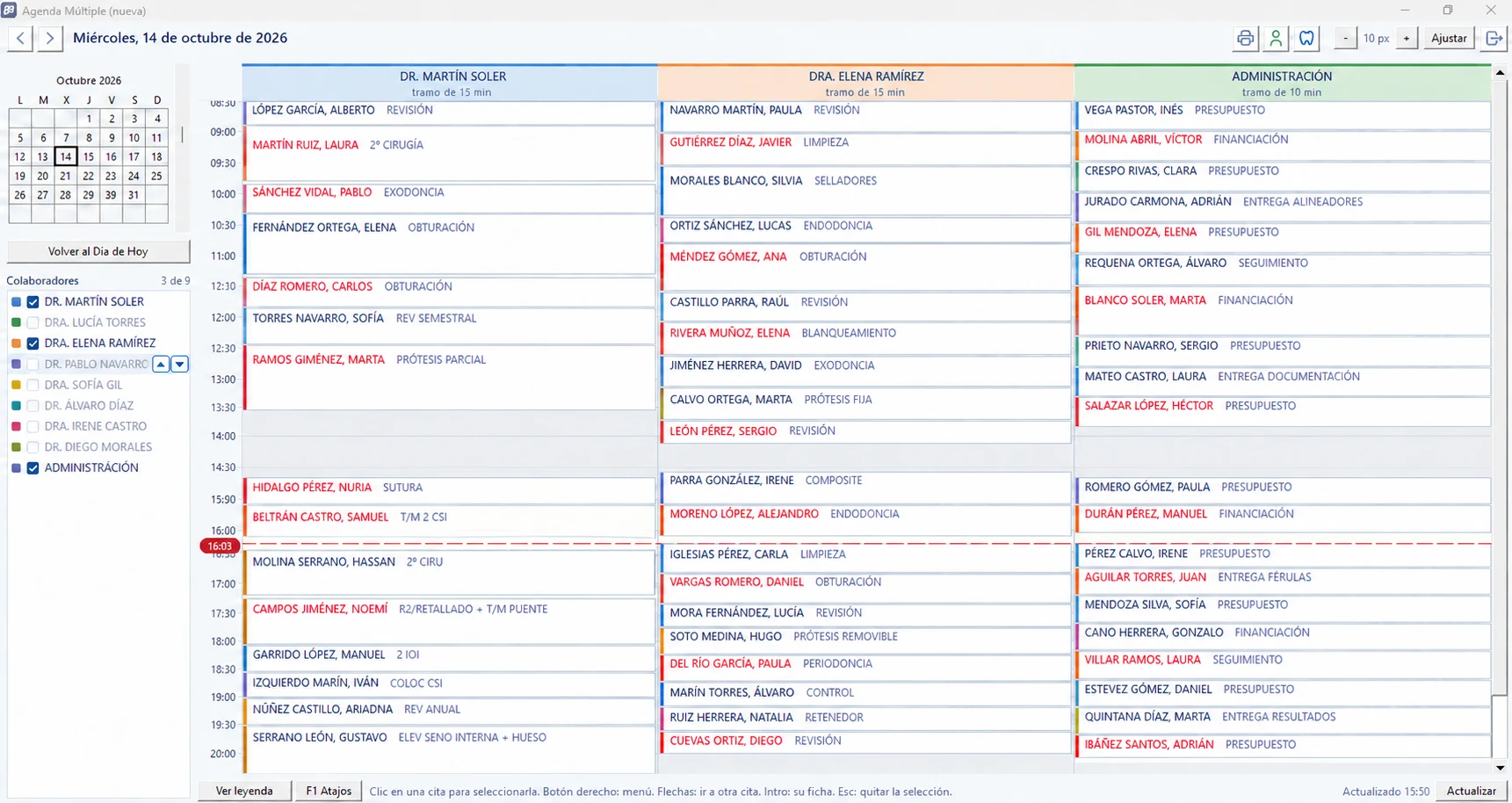Click the printer icon in toolbar
The image size is (1512, 803).
[x=1245, y=38]
